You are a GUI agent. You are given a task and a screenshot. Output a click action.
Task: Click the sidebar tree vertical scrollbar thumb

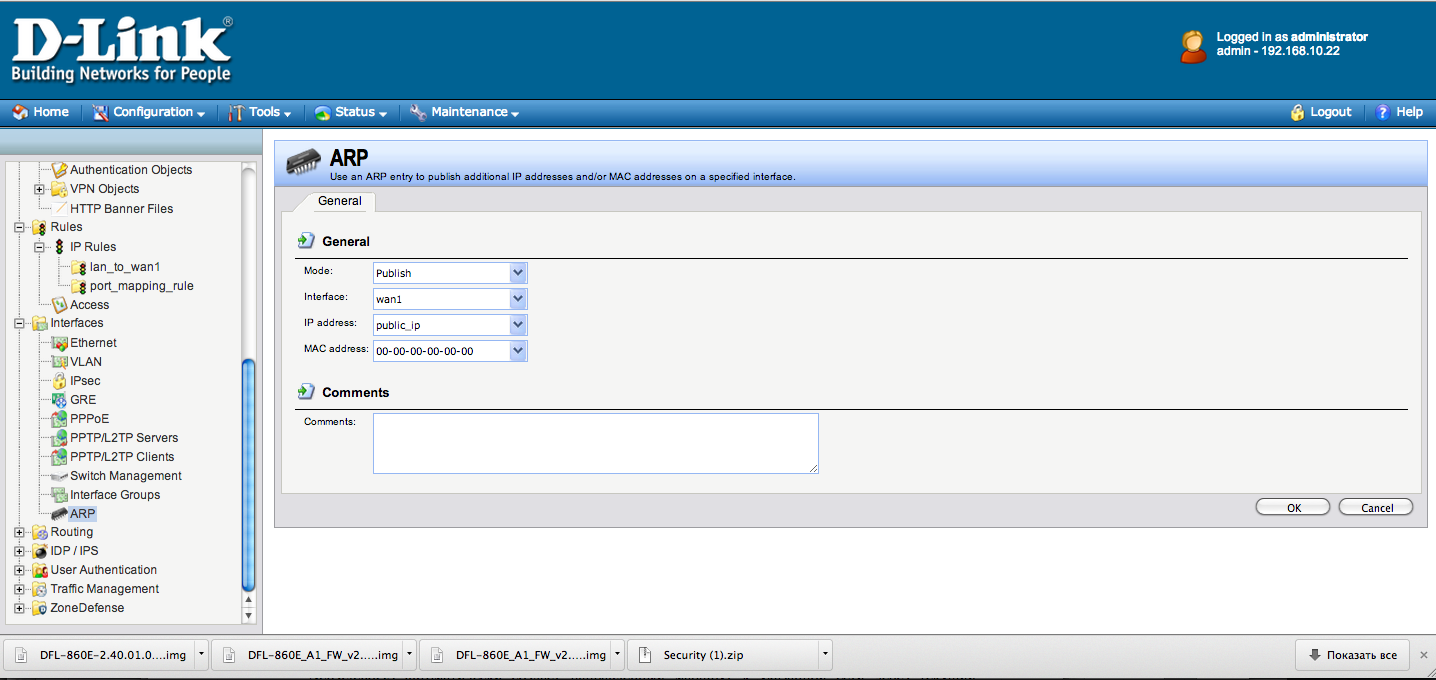[x=249, y=475]
